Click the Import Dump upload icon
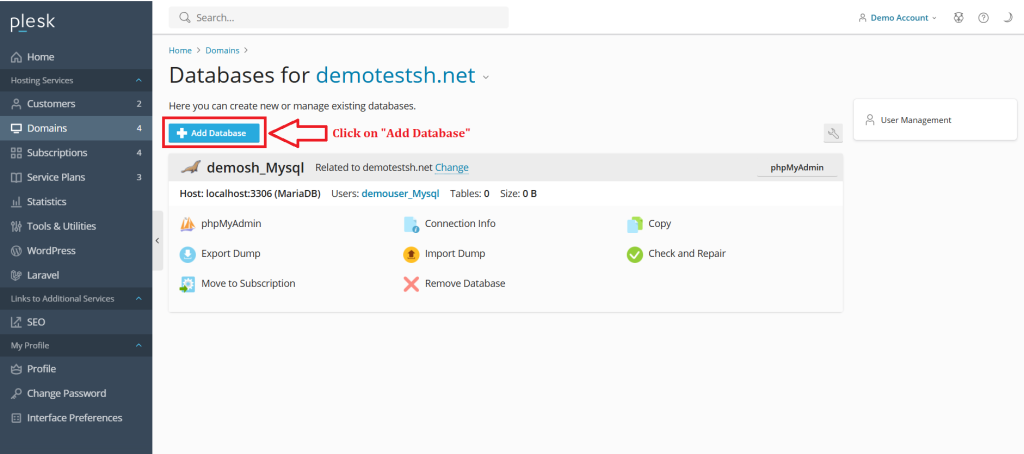 point(411,254)
